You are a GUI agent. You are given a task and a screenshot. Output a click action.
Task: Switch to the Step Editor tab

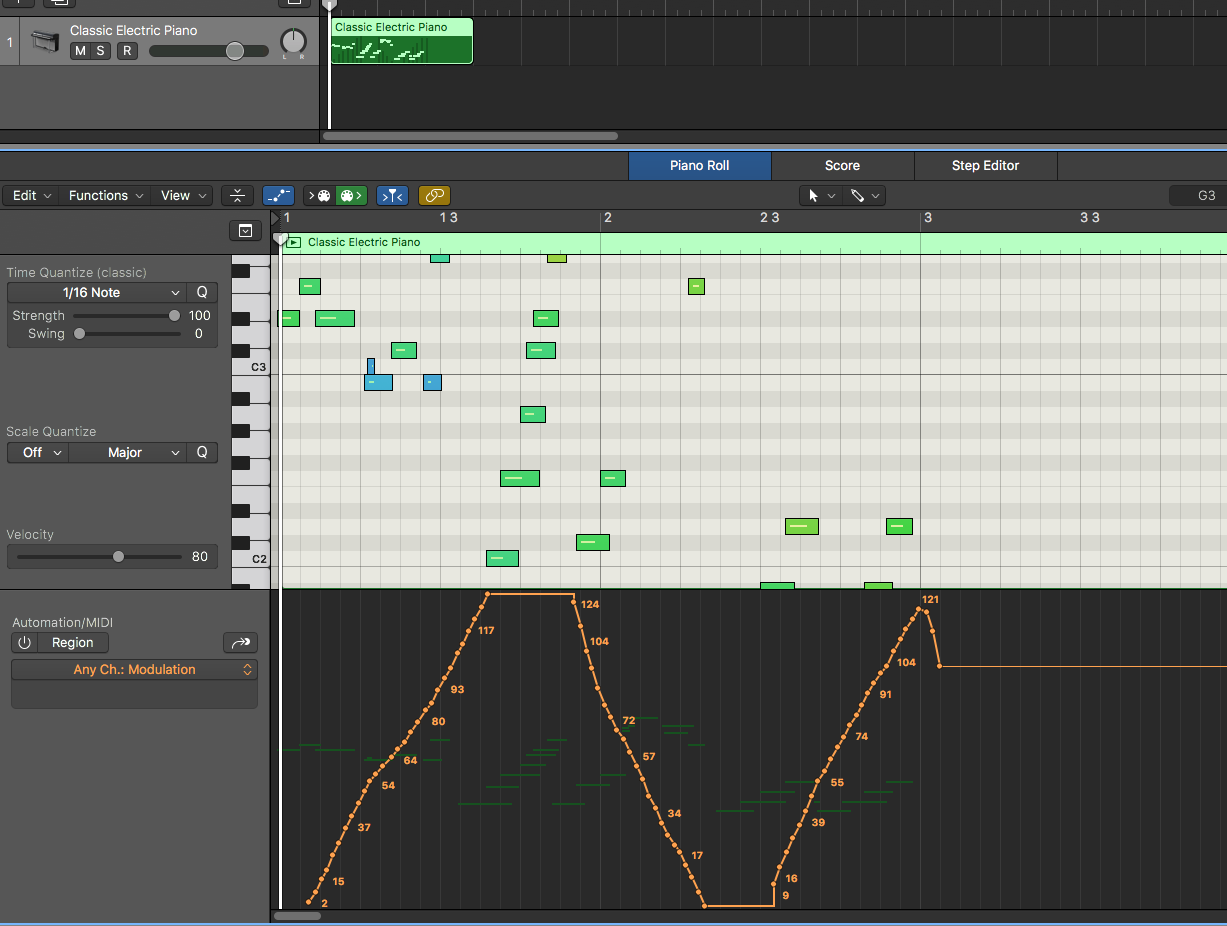tap(985, 165)
